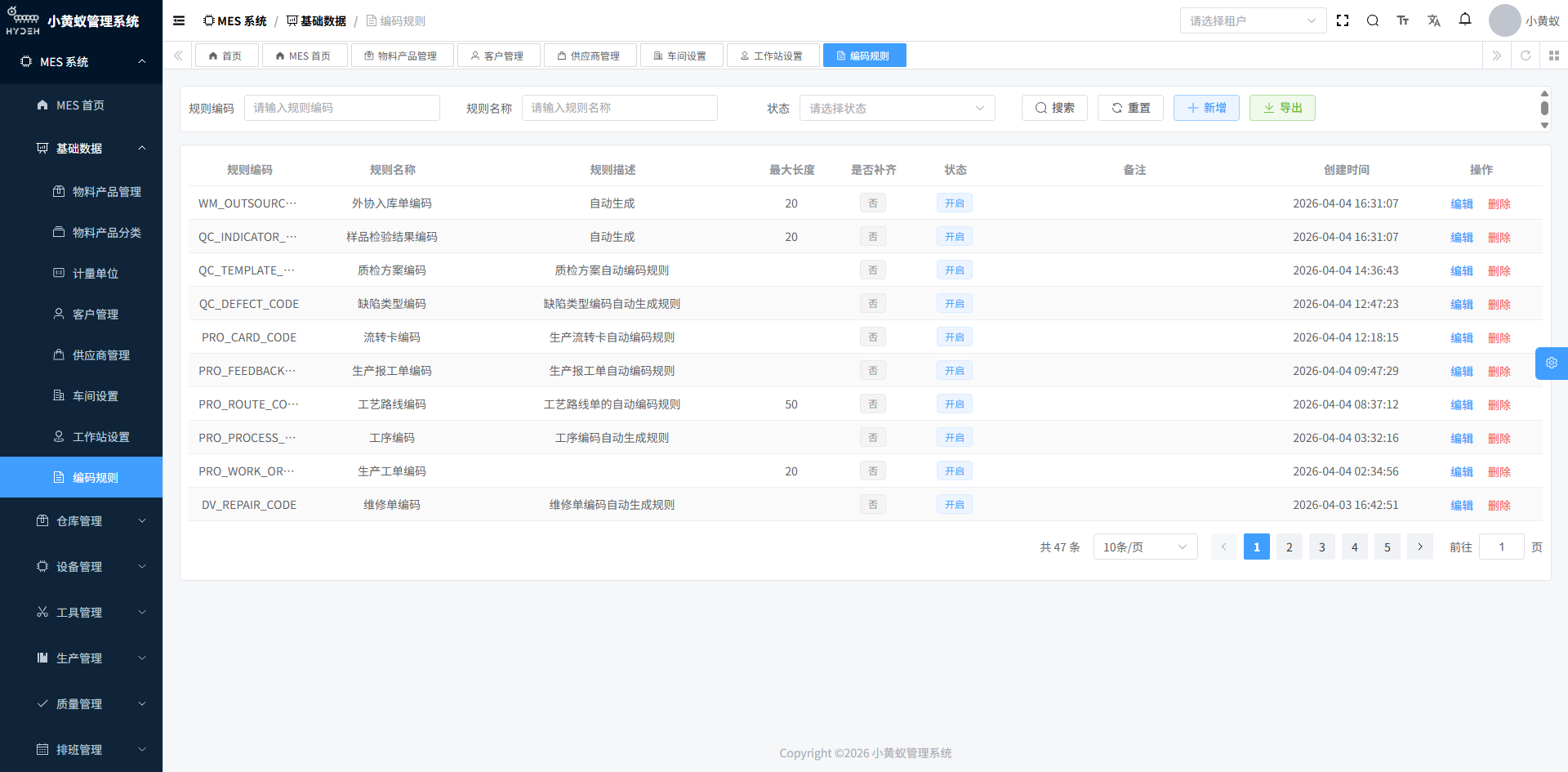Switch to the 工作站设置 tab

tap(773, 56)
